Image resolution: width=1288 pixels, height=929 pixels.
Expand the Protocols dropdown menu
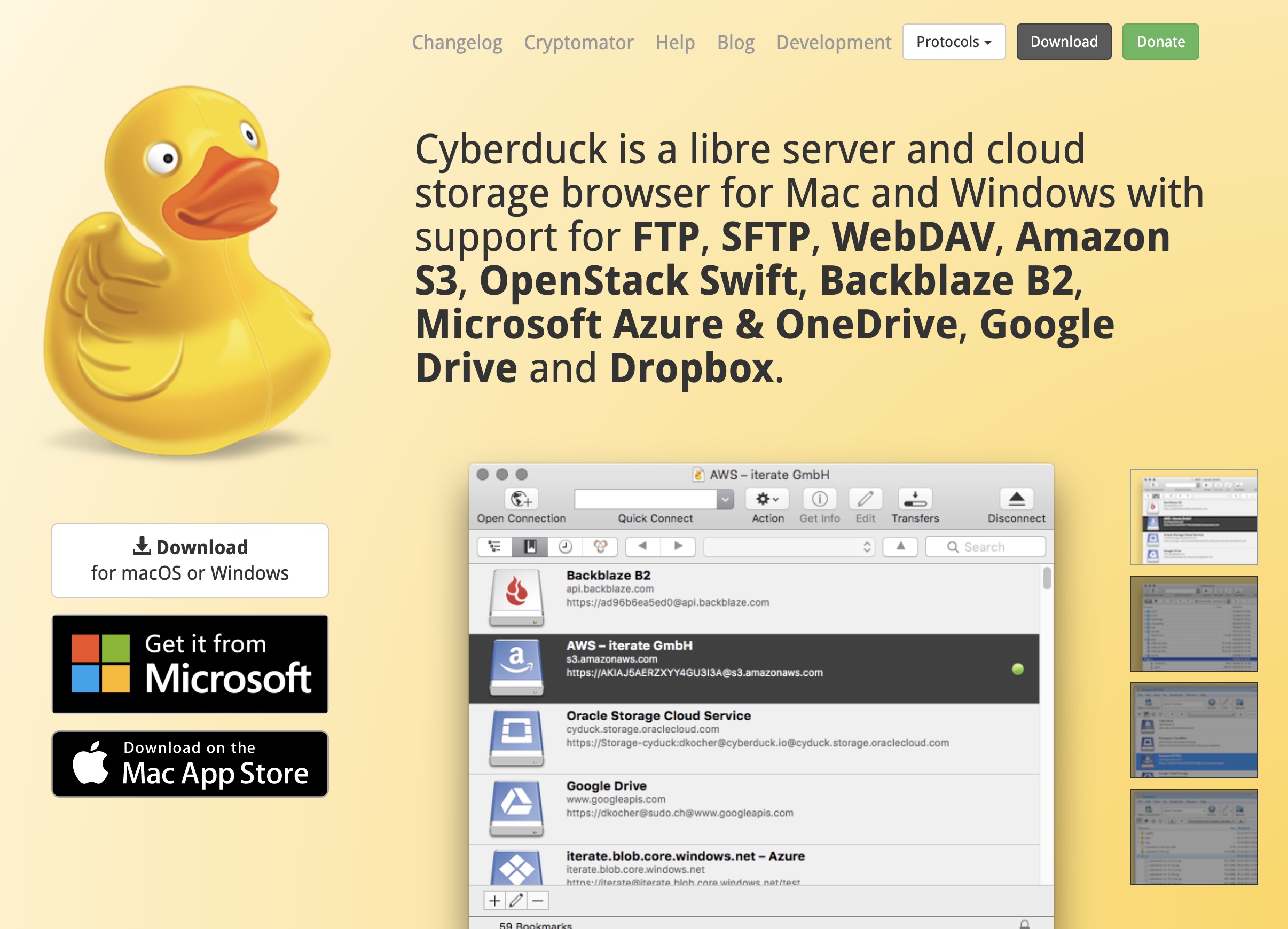click(x=953, y=41)
